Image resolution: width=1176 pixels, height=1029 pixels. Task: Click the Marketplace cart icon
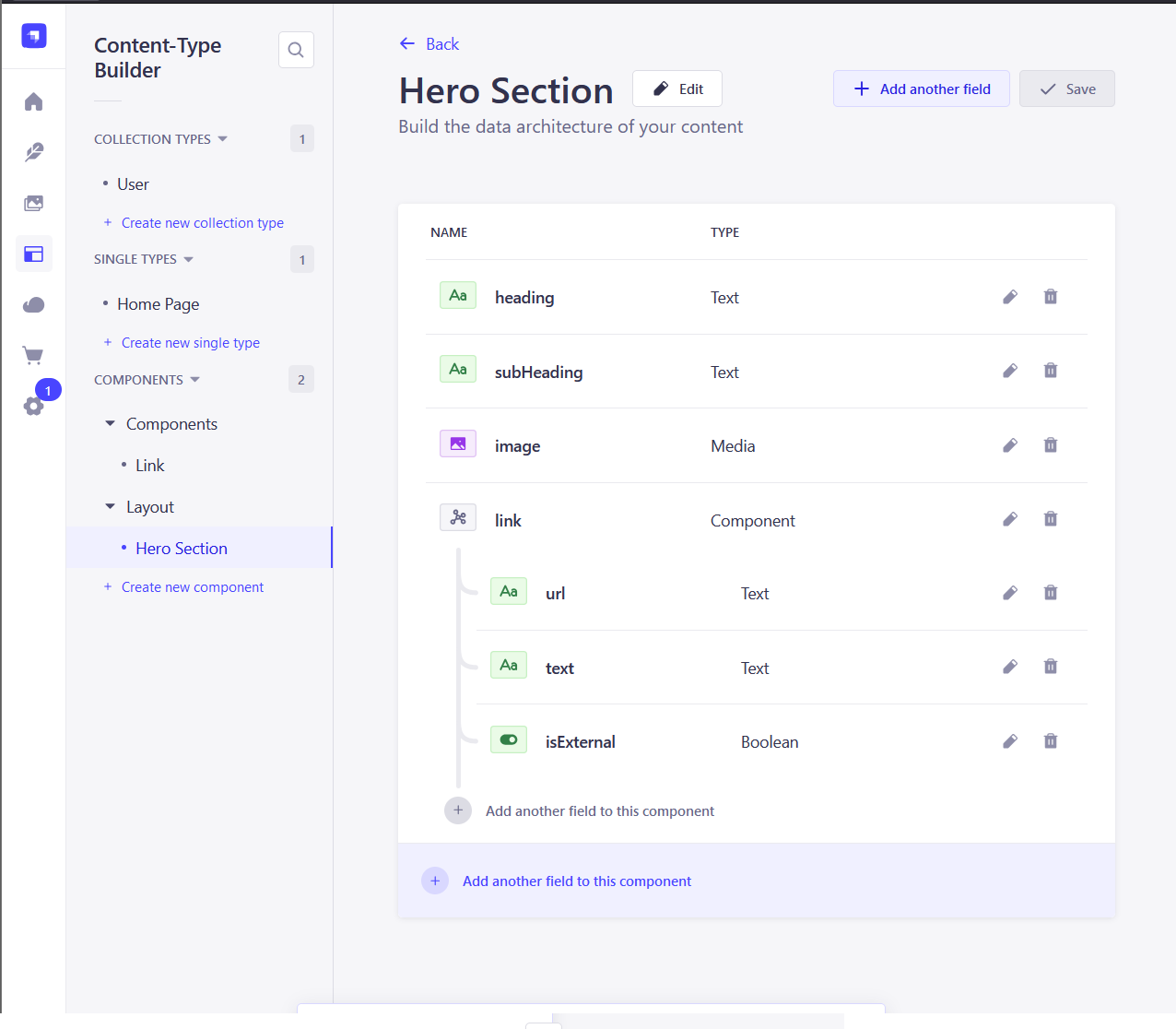[34, 355]
